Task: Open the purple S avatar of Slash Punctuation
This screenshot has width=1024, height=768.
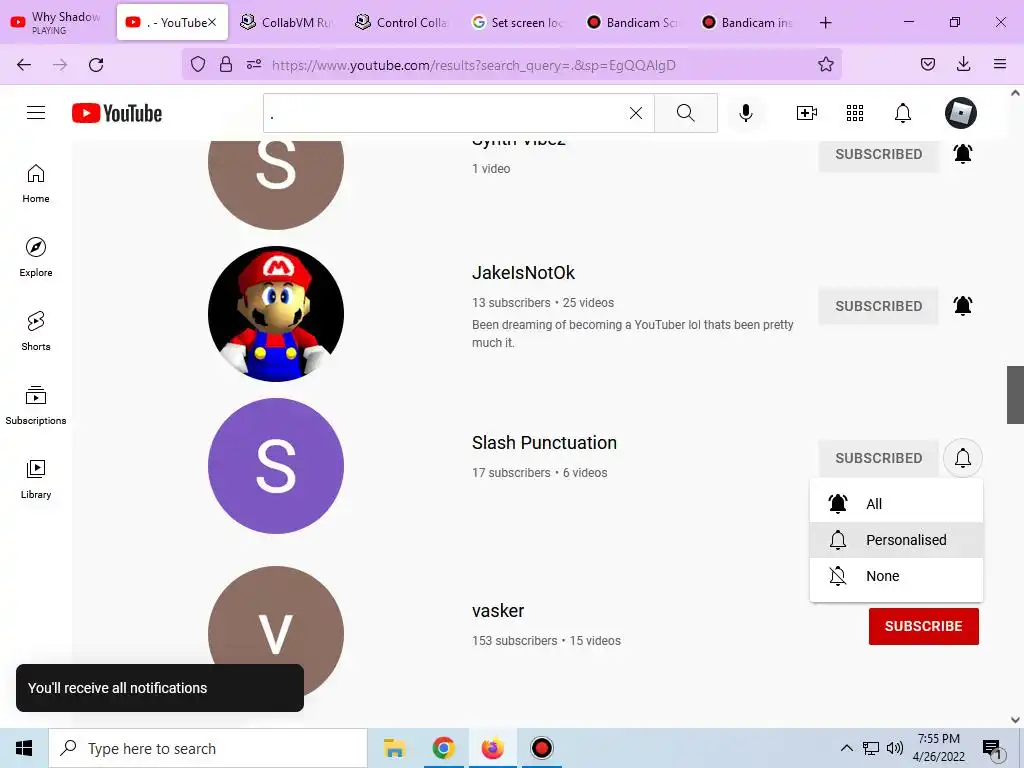Action: 276,466
